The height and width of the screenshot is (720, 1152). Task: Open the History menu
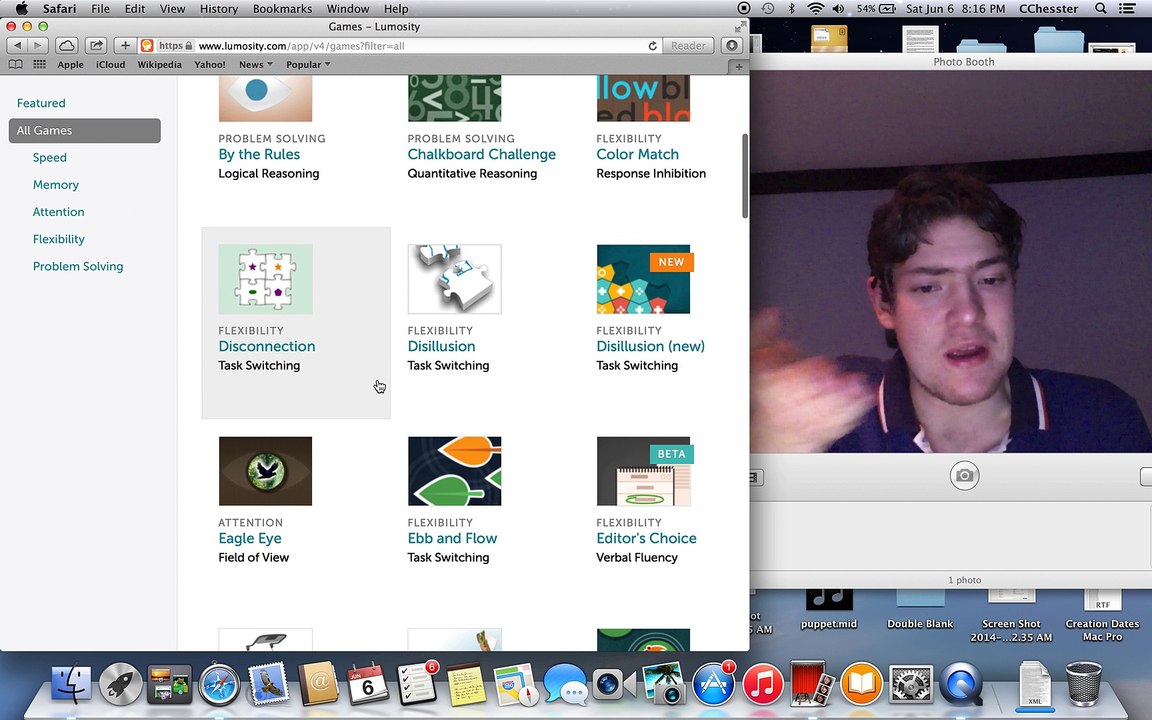point(219,9)
